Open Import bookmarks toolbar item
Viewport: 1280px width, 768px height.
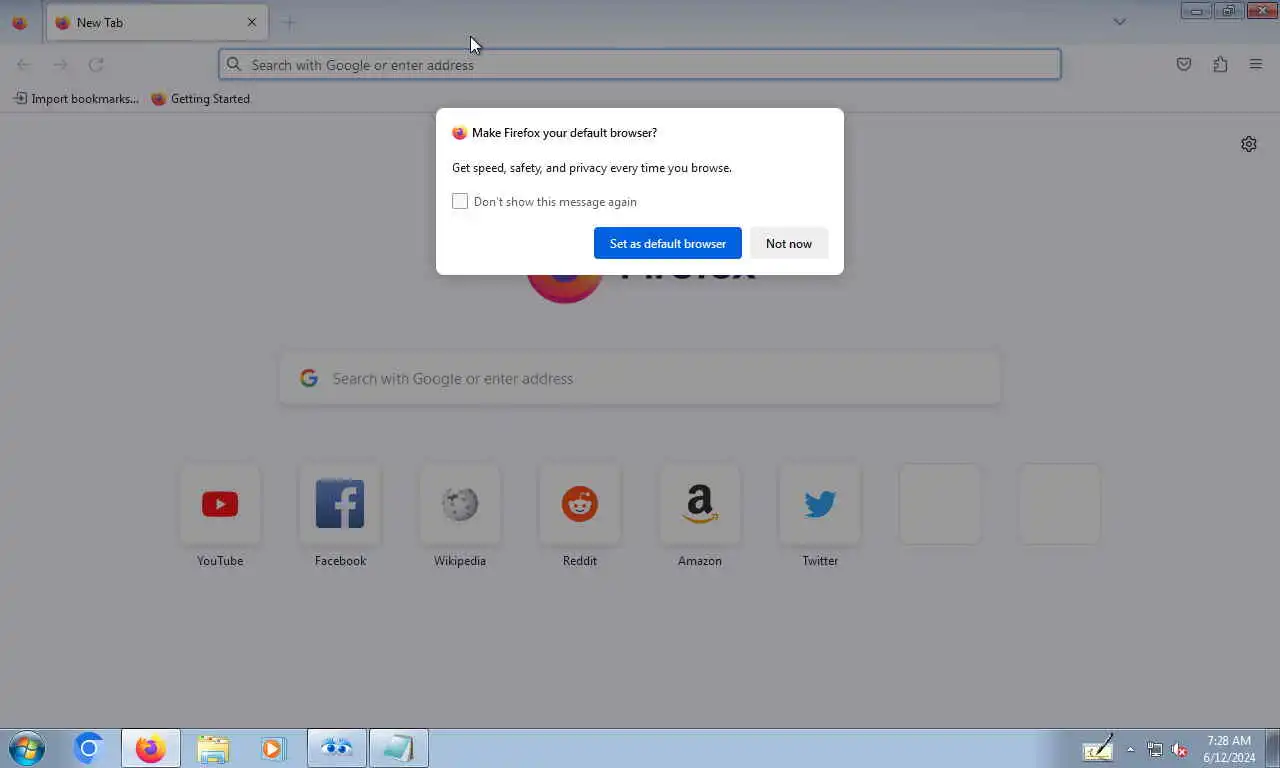76,98
